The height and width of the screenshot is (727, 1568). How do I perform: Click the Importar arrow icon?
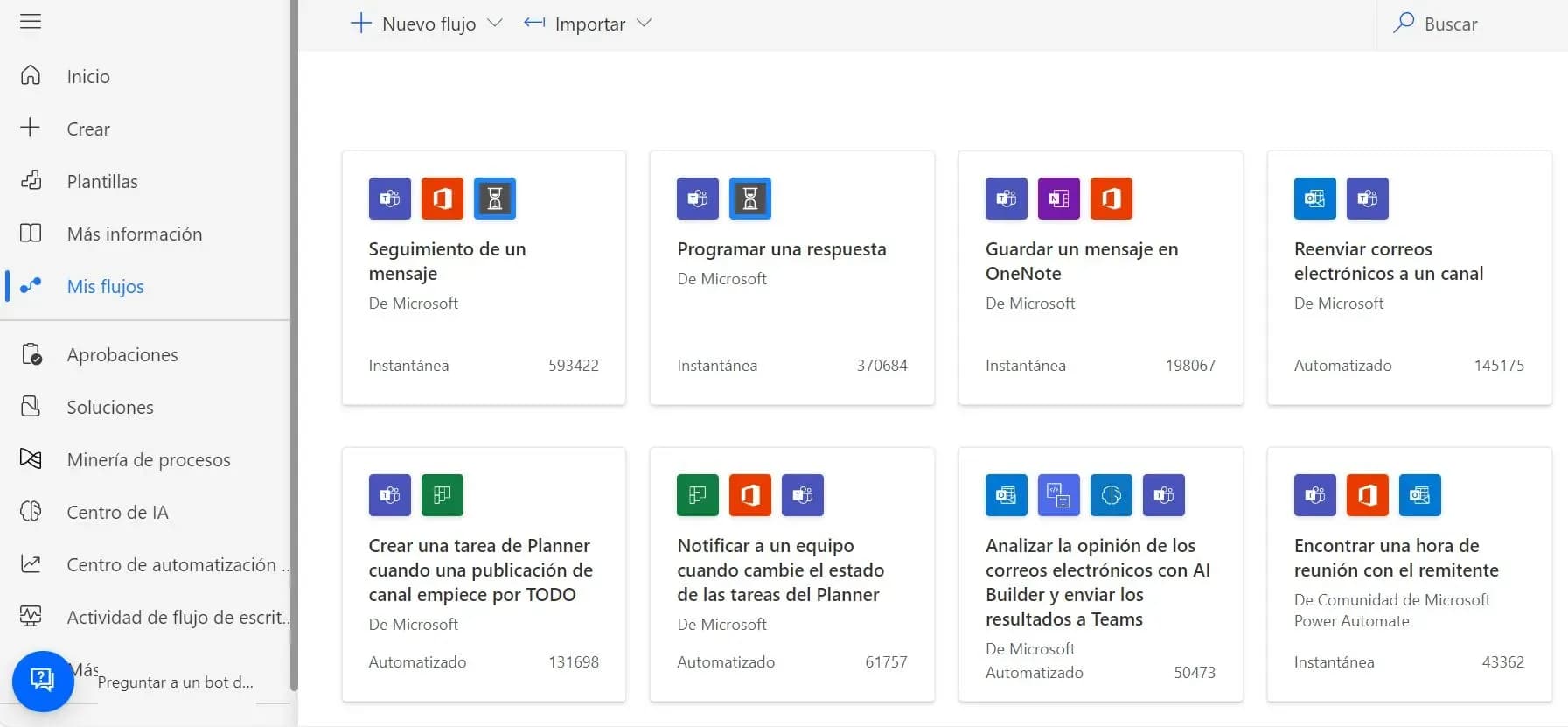[x=534, y=23]
